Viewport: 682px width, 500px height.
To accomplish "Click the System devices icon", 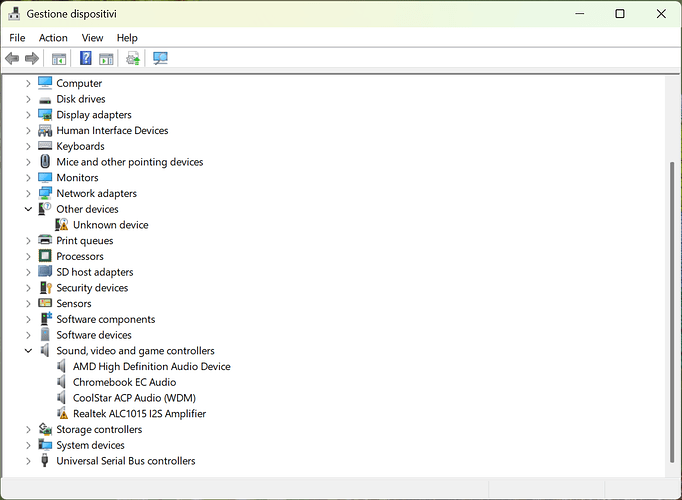I will pyautogui.click(x=45, y=444).
